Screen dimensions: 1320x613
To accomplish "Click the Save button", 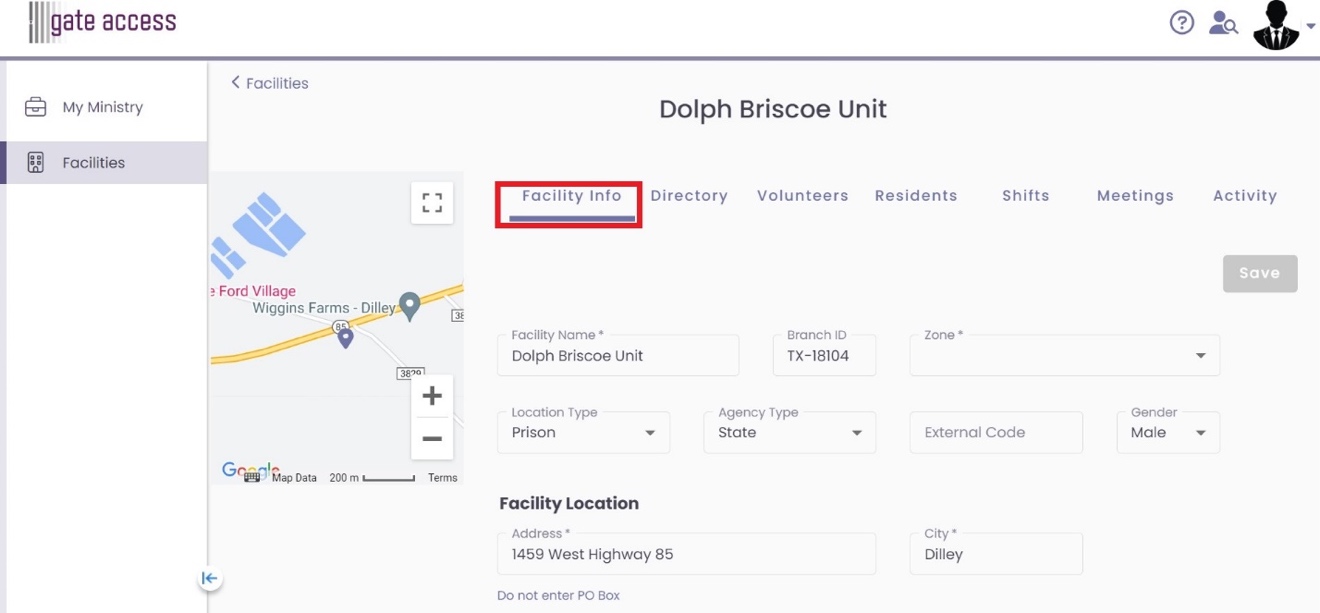I will 1260,273.
